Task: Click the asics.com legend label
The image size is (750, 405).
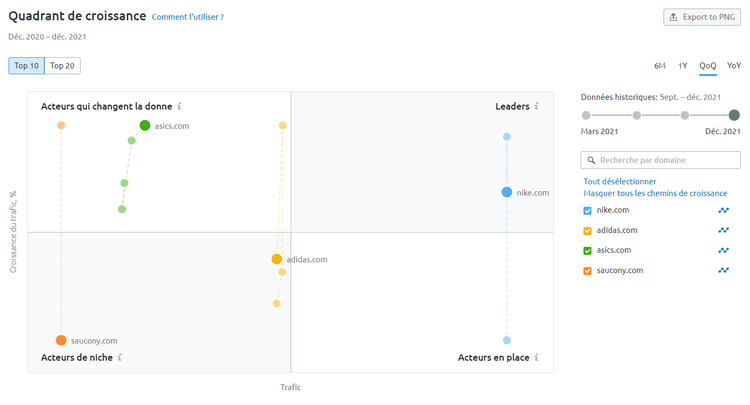Action: tap(614, 250)
